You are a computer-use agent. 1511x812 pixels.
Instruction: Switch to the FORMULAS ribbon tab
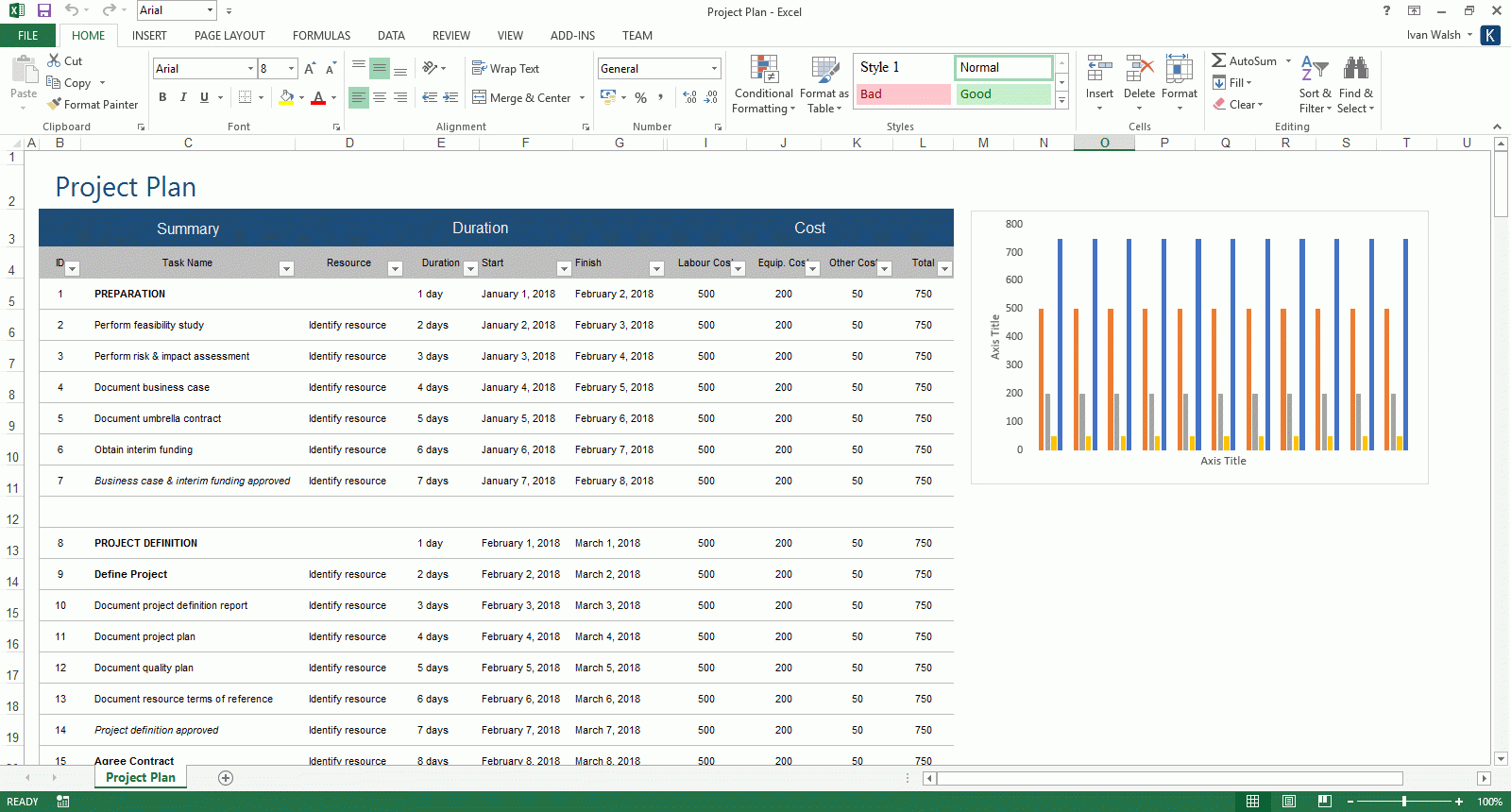click(321, 36)
